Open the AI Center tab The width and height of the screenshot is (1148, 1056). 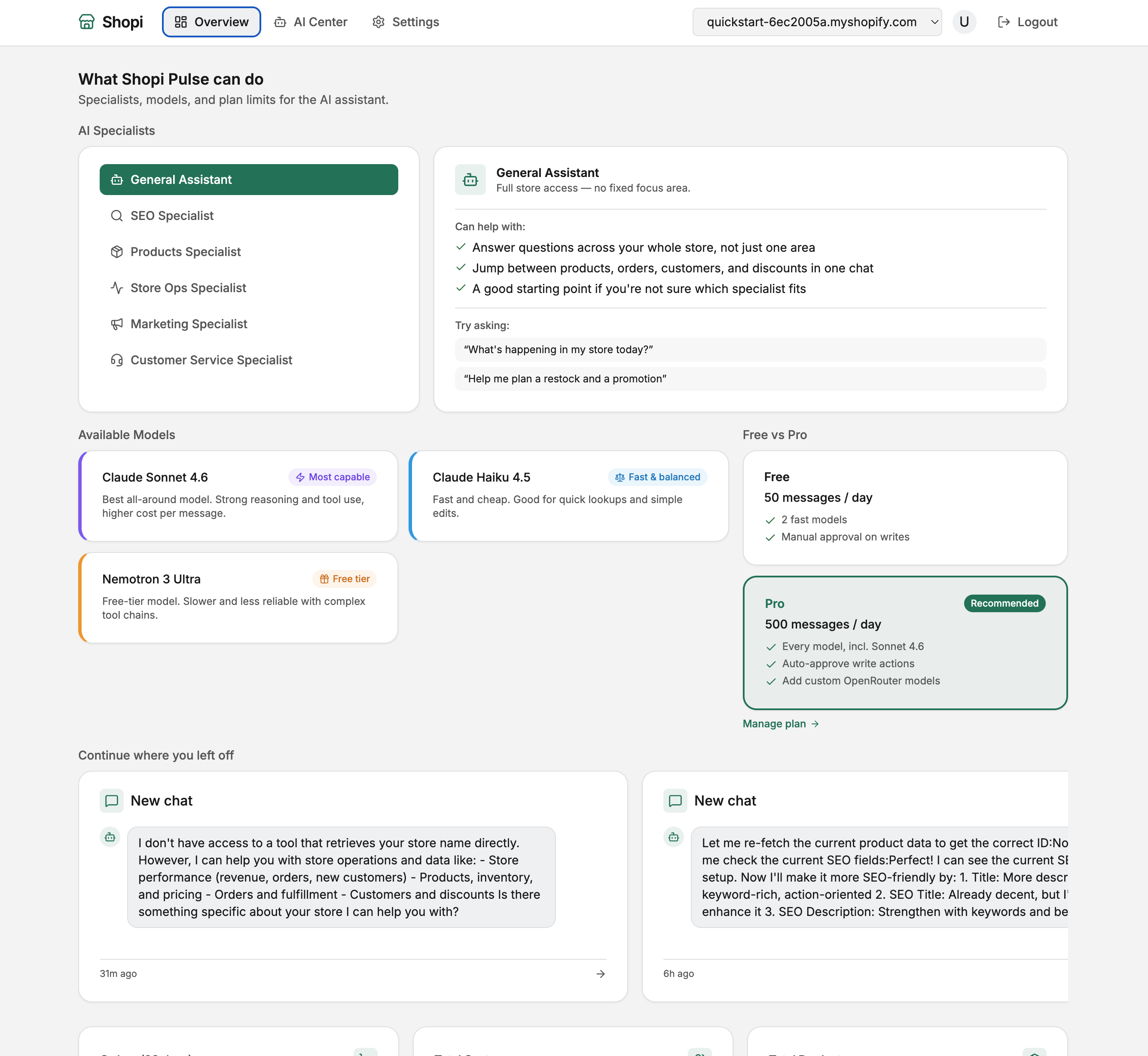click(x=311, y=22)
